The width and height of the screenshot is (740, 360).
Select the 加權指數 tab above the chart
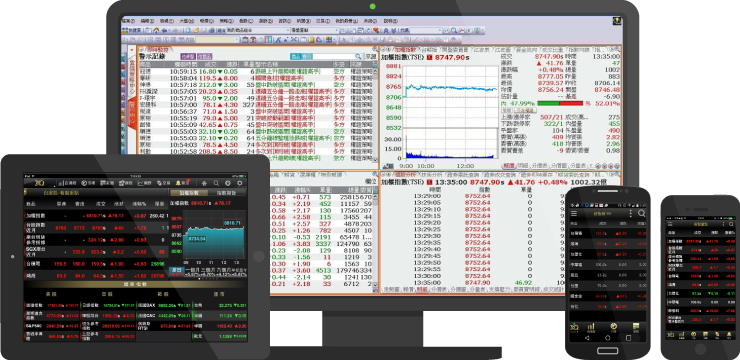(x=405, y=49)
